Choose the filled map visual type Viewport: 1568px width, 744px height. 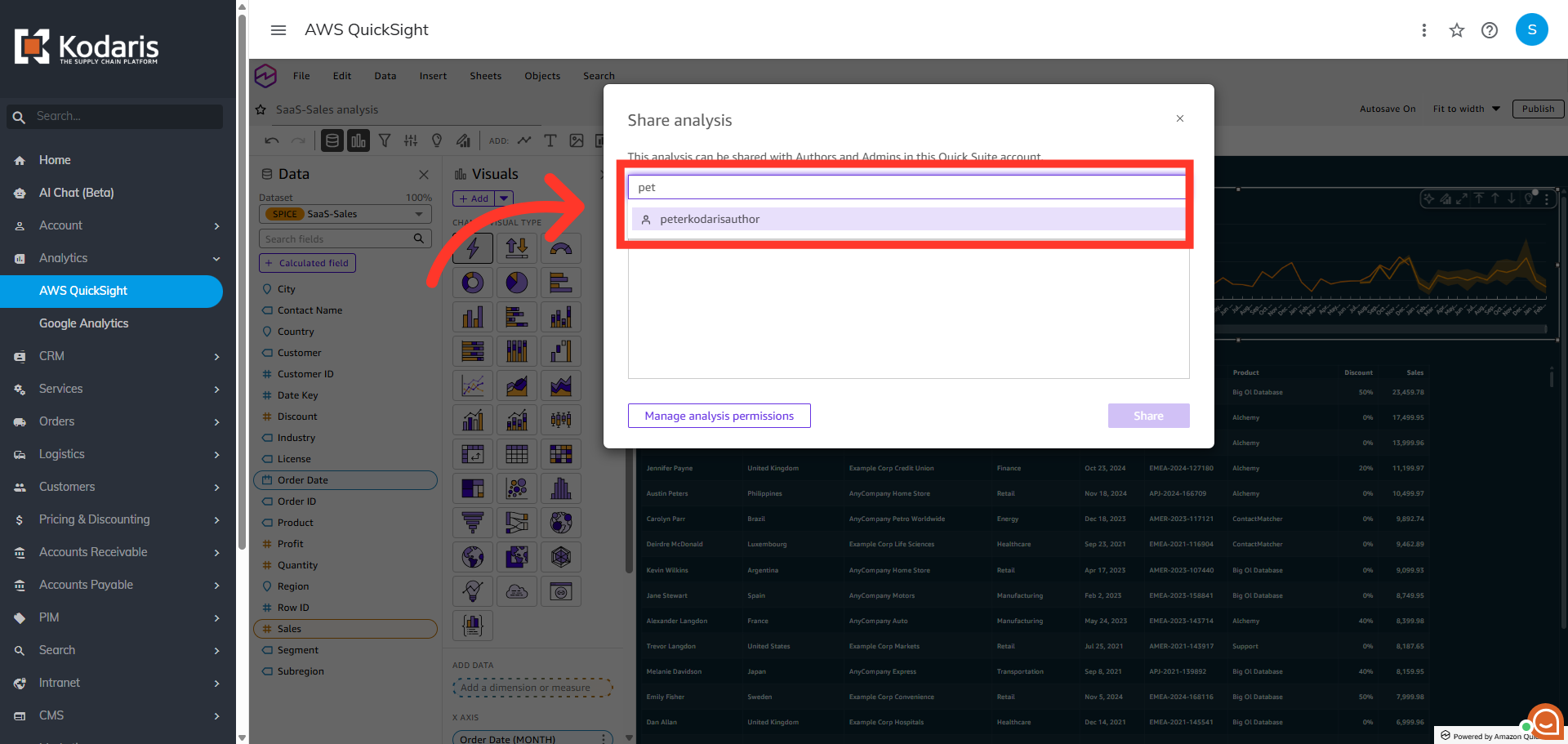pos(517,557)
